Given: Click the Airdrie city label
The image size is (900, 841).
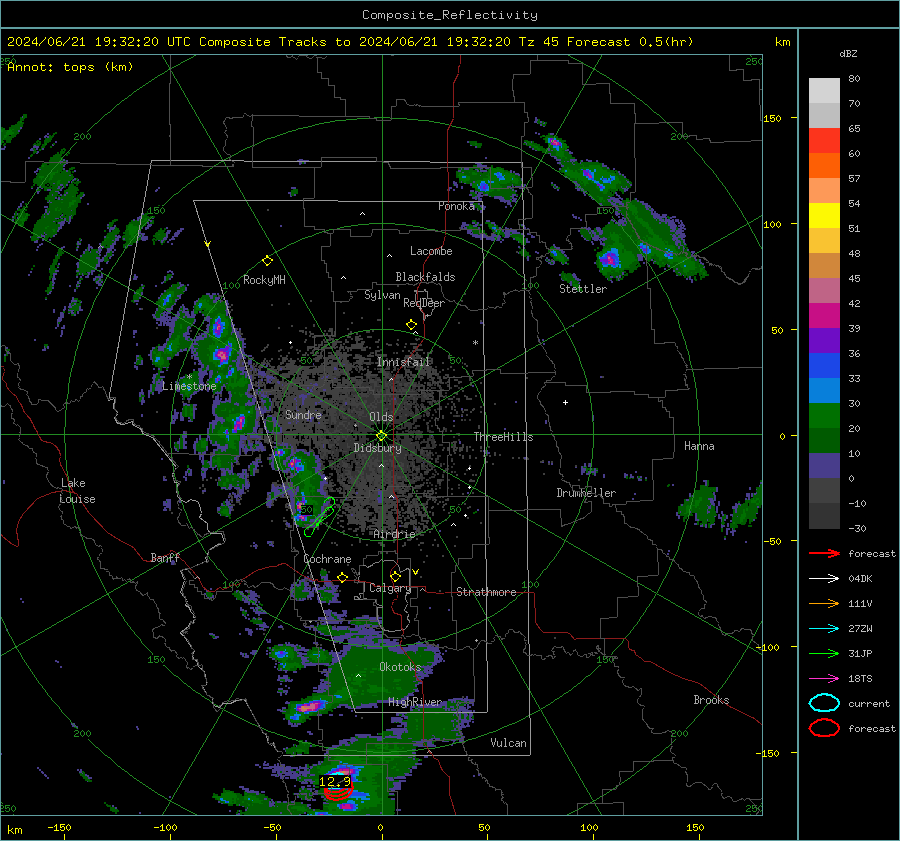Looking at the screenshot, I should tap(394, 534).
